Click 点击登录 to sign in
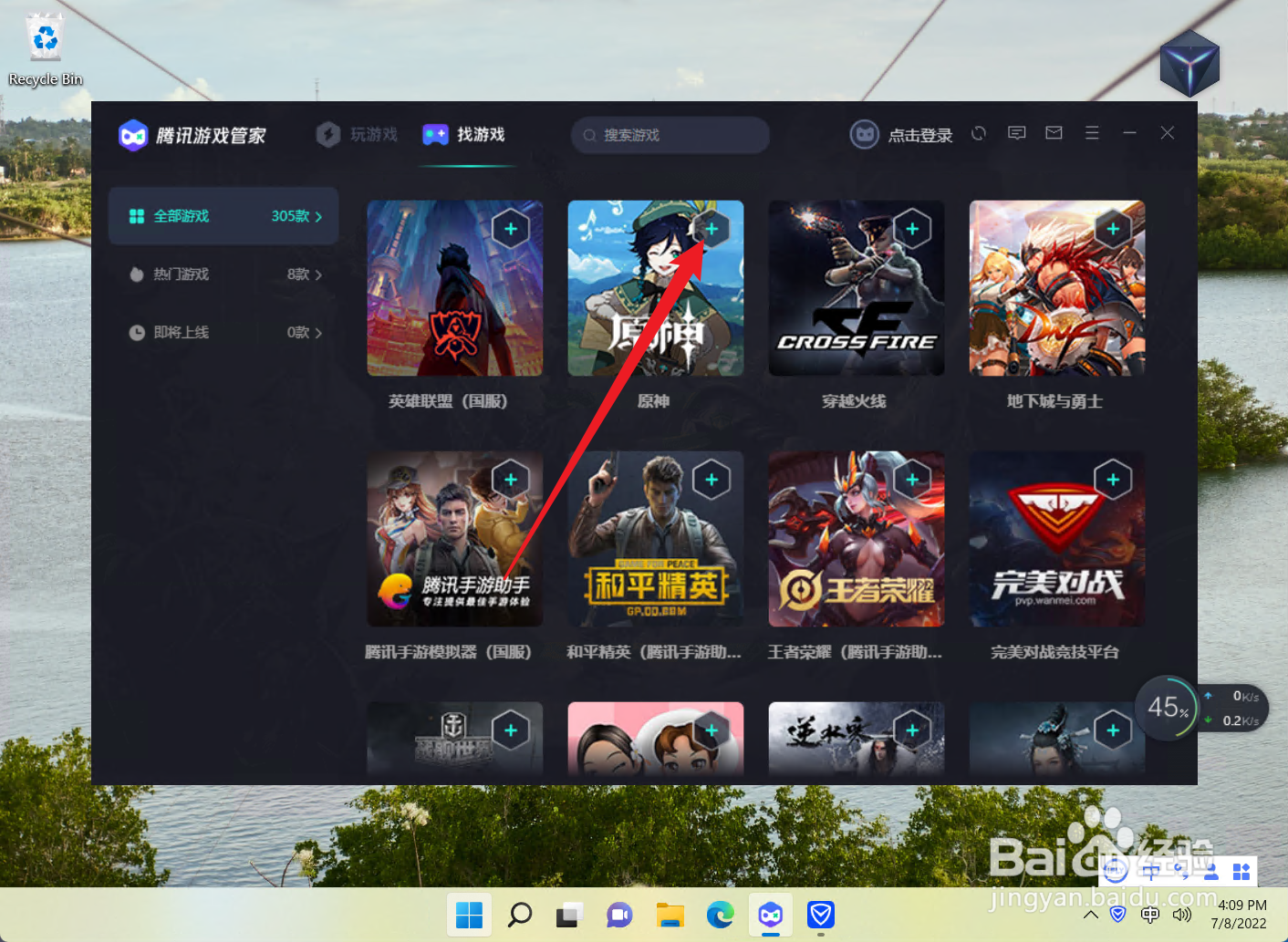Viewport: 1288px width, 942px height. pyautogui.click(x=920, y=135)
